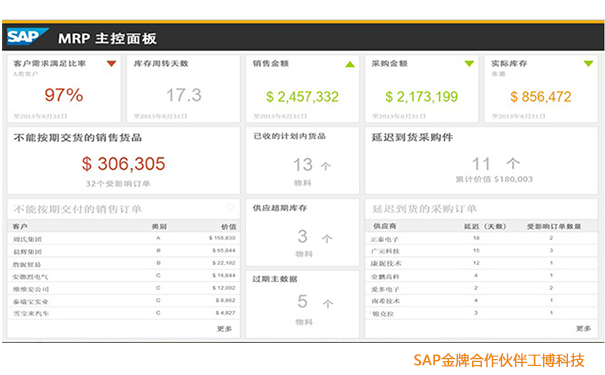This screenshot has width=605, height=375.
Task: Open the 97% 客户需求满足比率 tile
Action: [64, 89]
